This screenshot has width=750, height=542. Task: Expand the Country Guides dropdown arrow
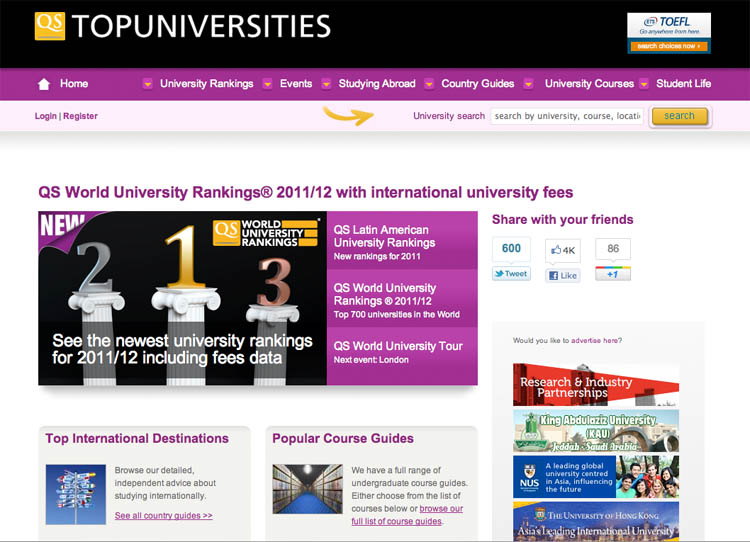point(429,84)
